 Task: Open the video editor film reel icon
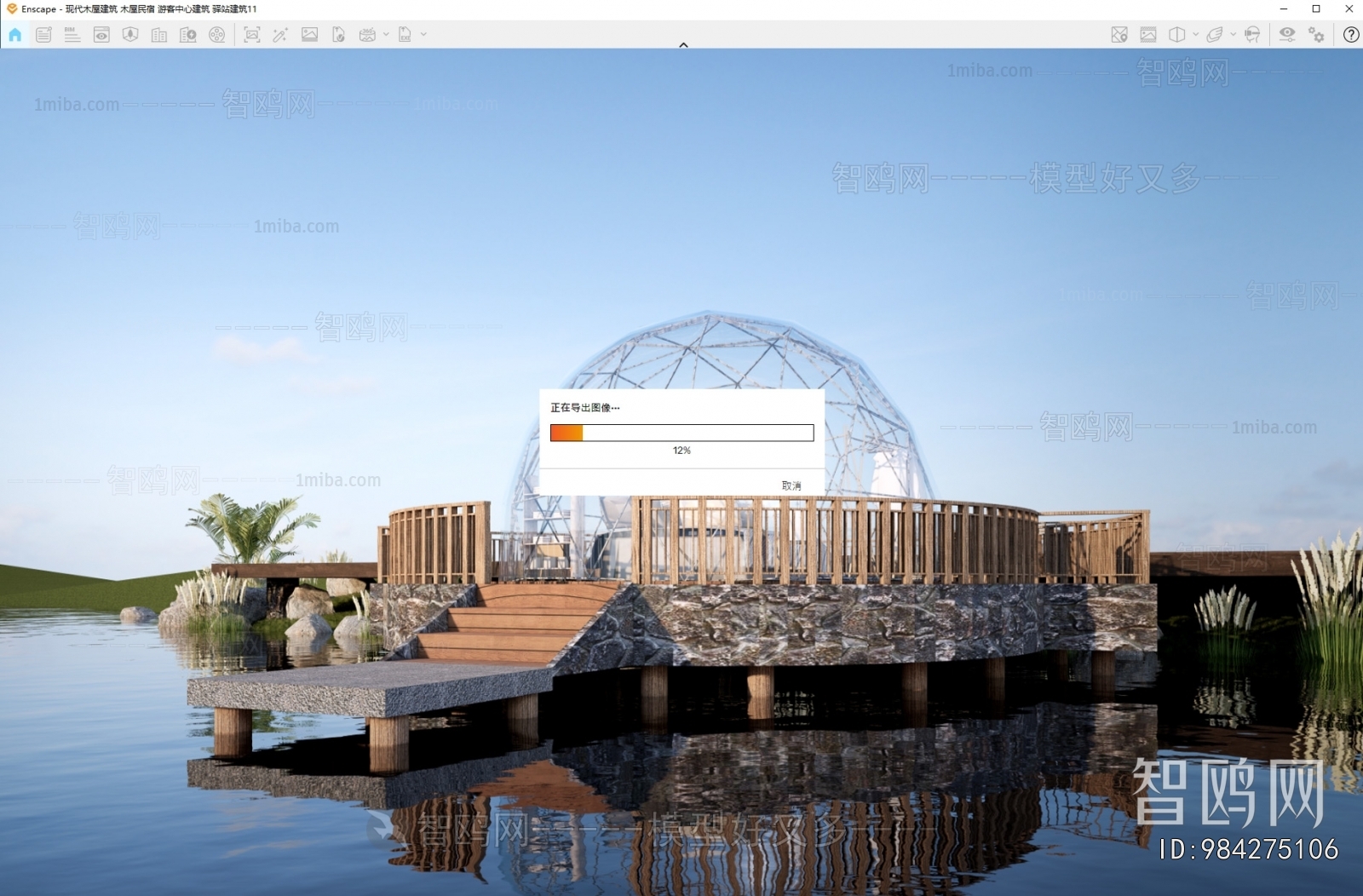217,35
